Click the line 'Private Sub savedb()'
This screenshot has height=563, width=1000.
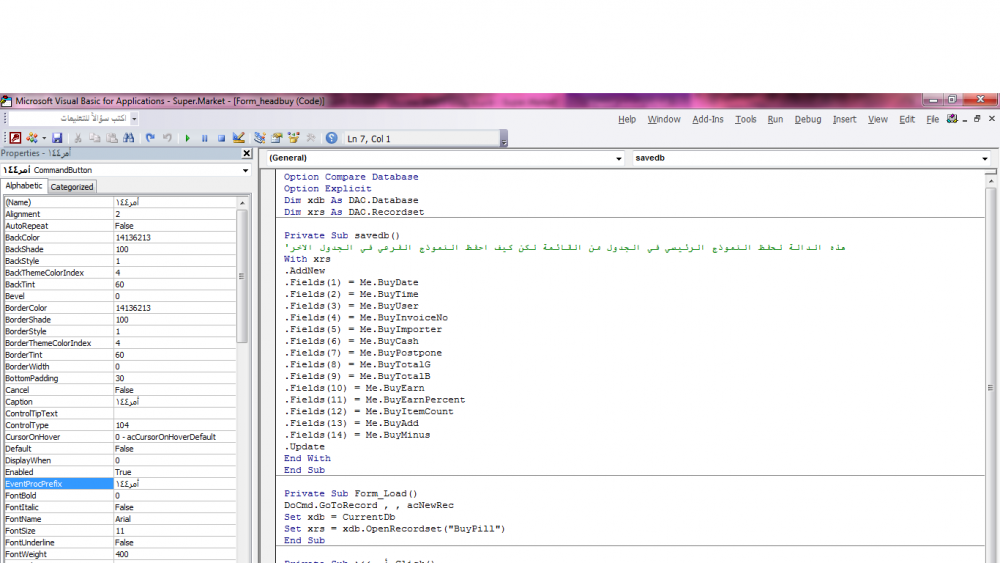tap(342, 235)
